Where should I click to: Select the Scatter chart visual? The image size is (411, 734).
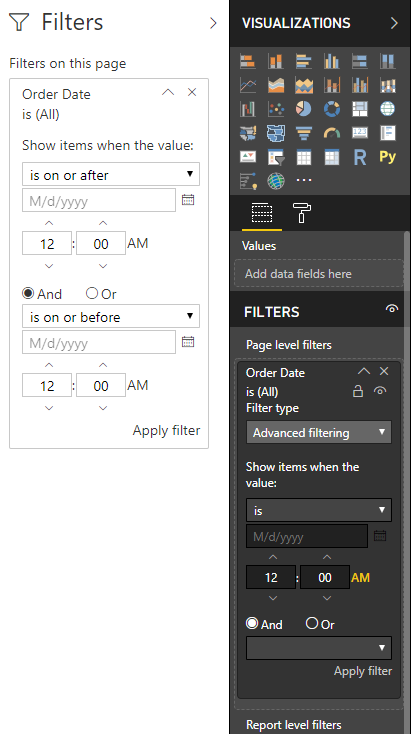coord(275,109)
